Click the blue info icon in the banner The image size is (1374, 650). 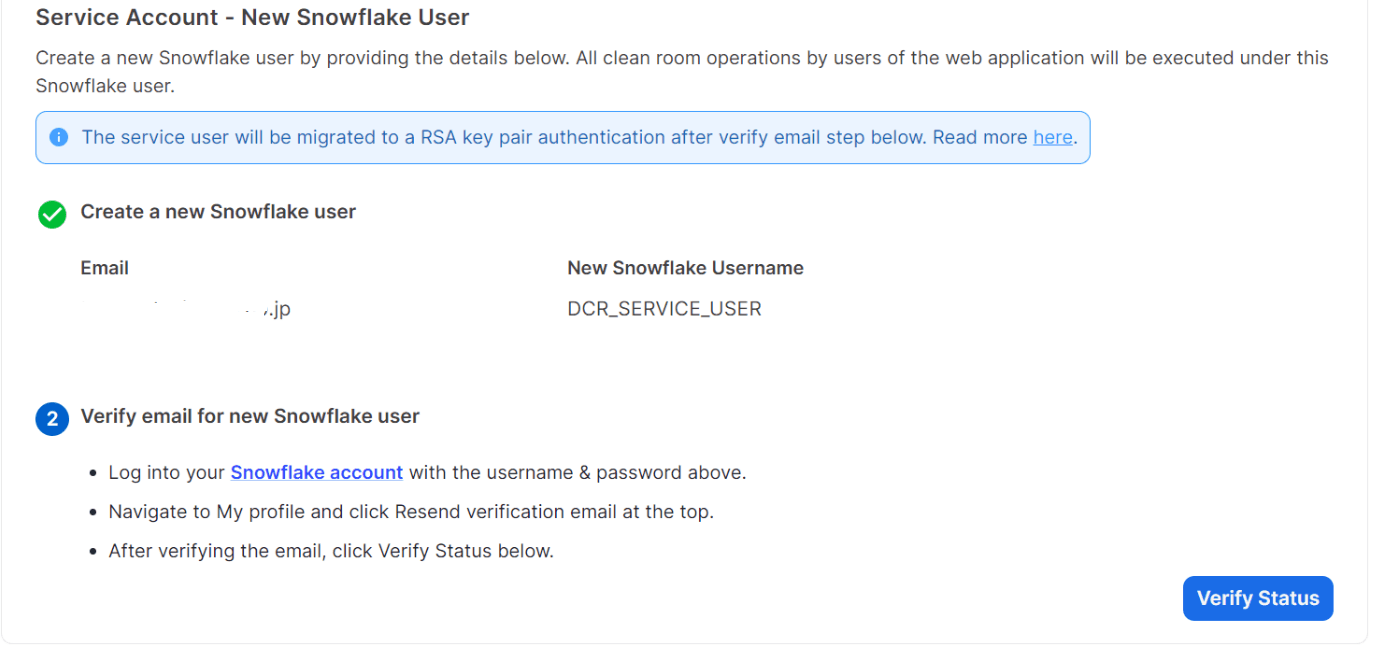59,137
